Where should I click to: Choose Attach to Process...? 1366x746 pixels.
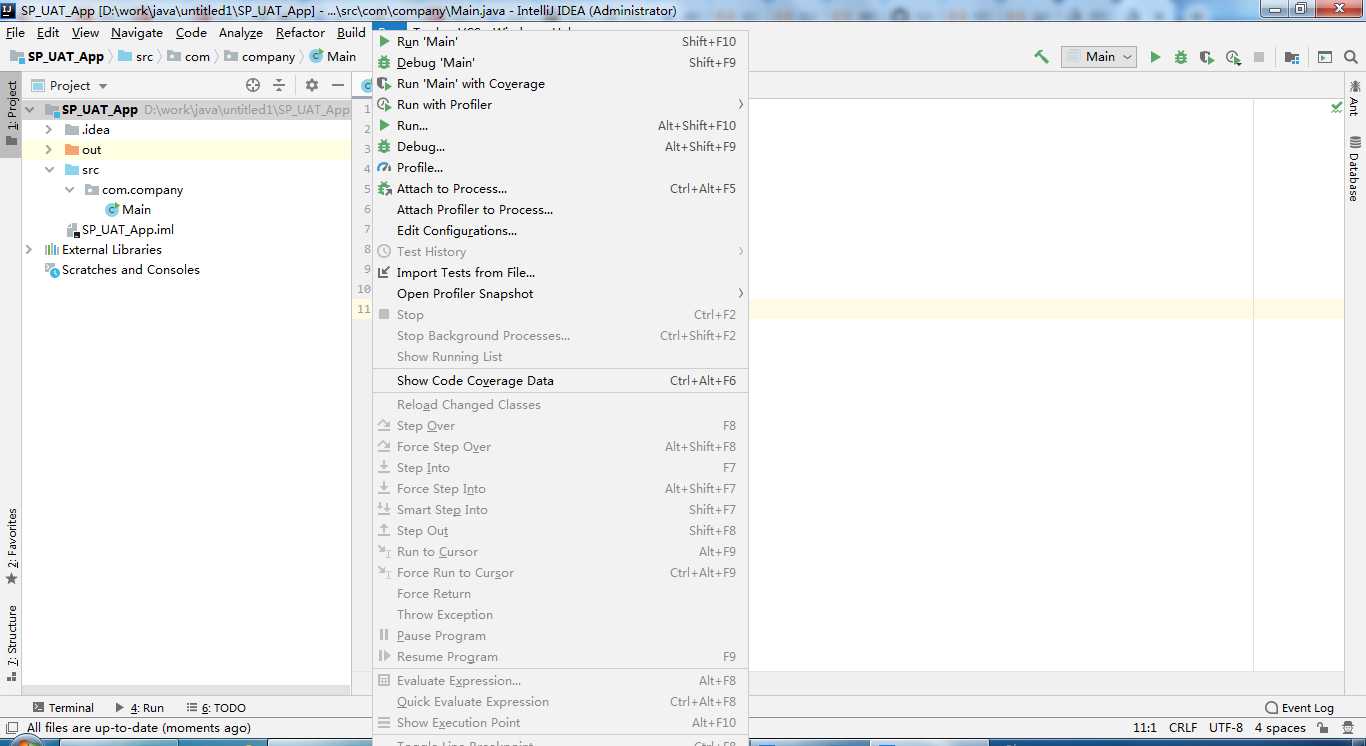pyautogui.click(x=560, y=188)
